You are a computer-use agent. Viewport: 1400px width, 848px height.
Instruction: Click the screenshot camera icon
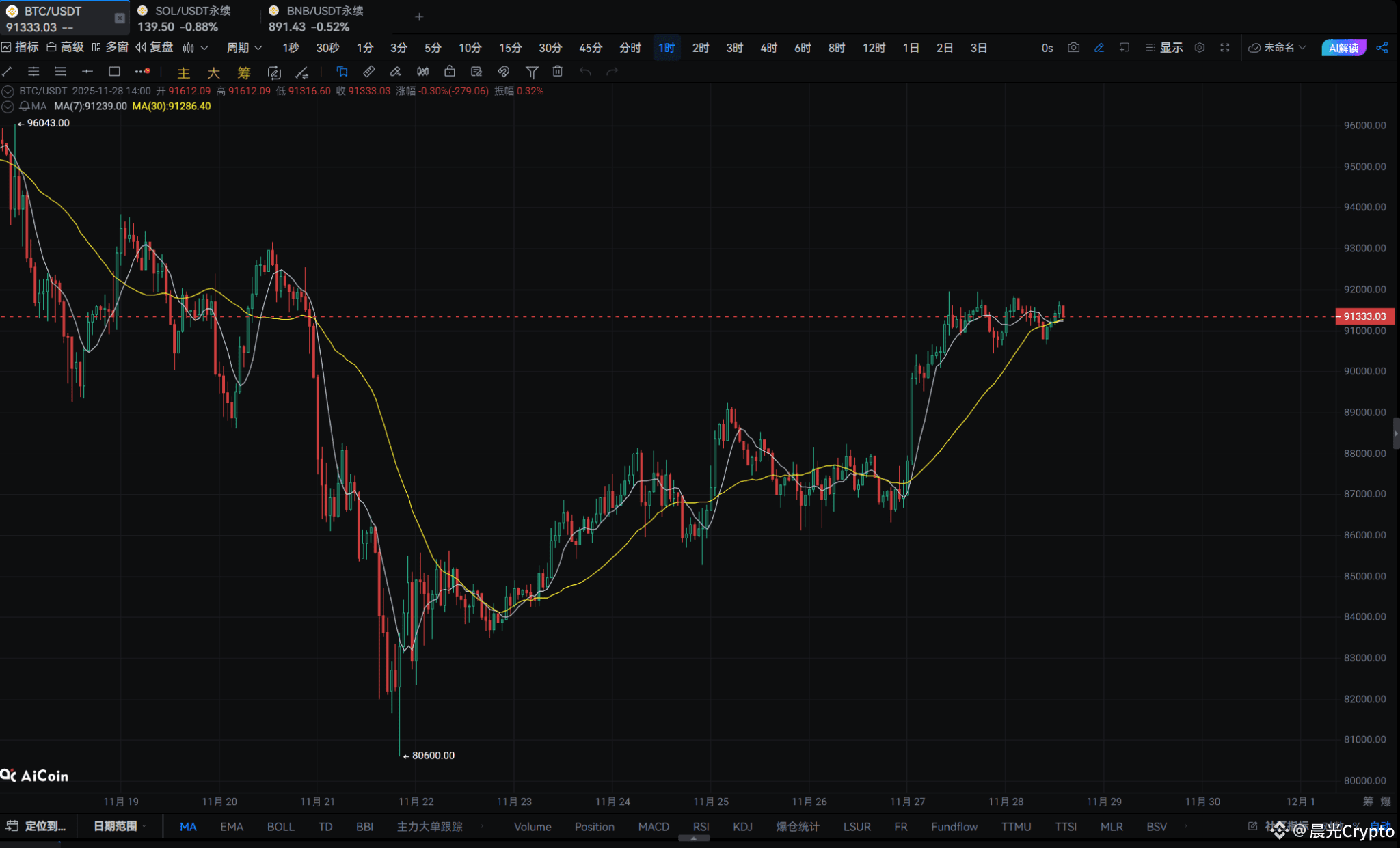1073,48
